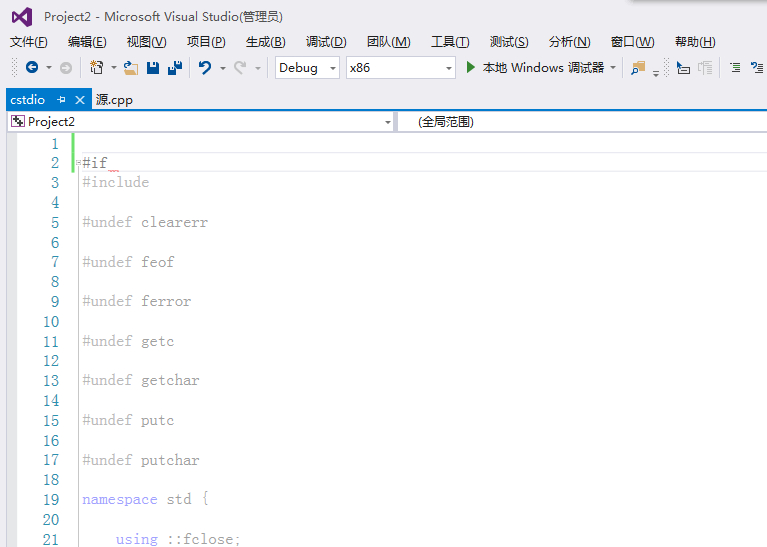
Task: Open the toolbar overflow options arrow
Action: [656, 73]
